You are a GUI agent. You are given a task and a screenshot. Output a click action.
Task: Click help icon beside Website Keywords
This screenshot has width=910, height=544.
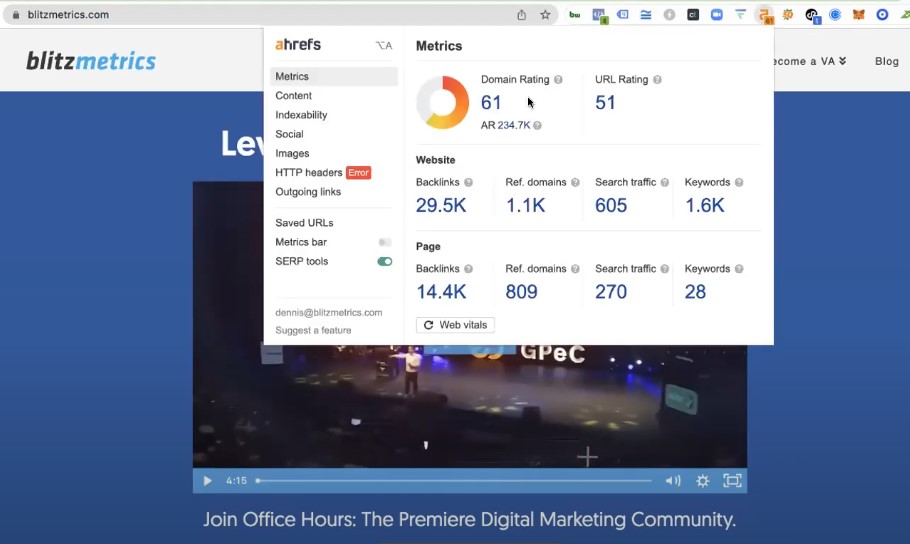tap(739, 182)
